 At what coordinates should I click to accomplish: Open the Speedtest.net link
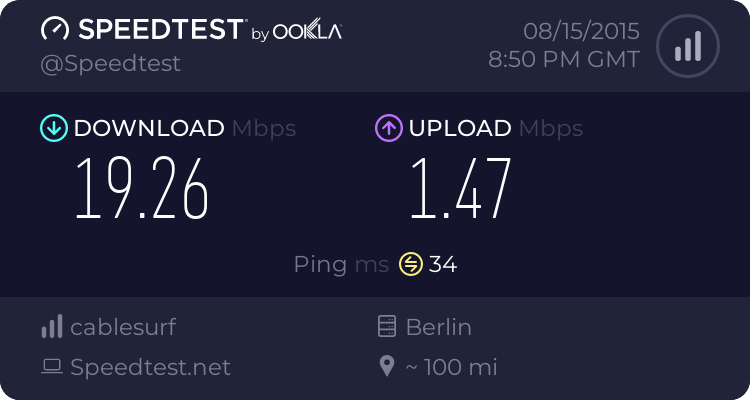pos(150,367)
